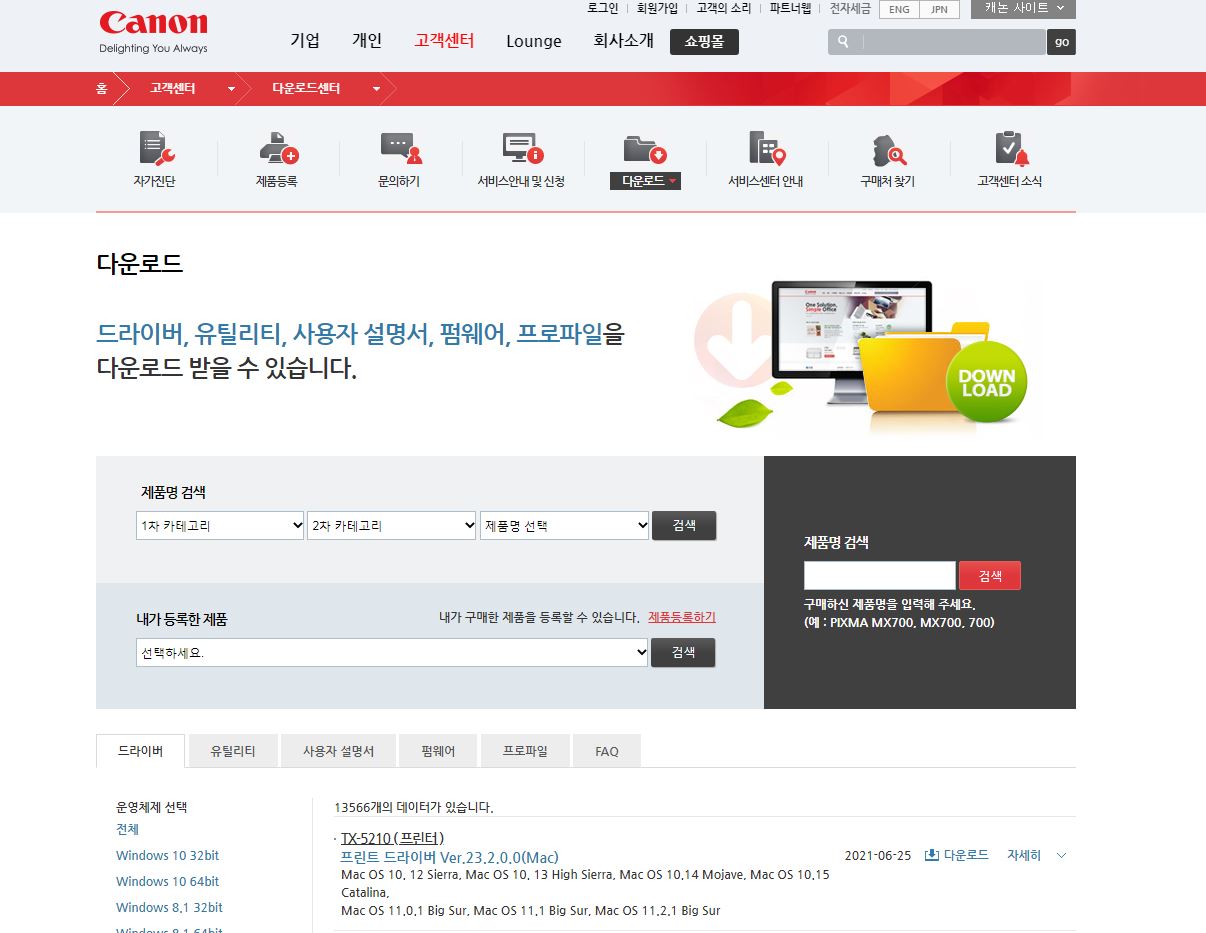The height and width of the screenshot is (933, 1206).
Task: Filter by Windows 10 64bit
Action: [167, 881]
